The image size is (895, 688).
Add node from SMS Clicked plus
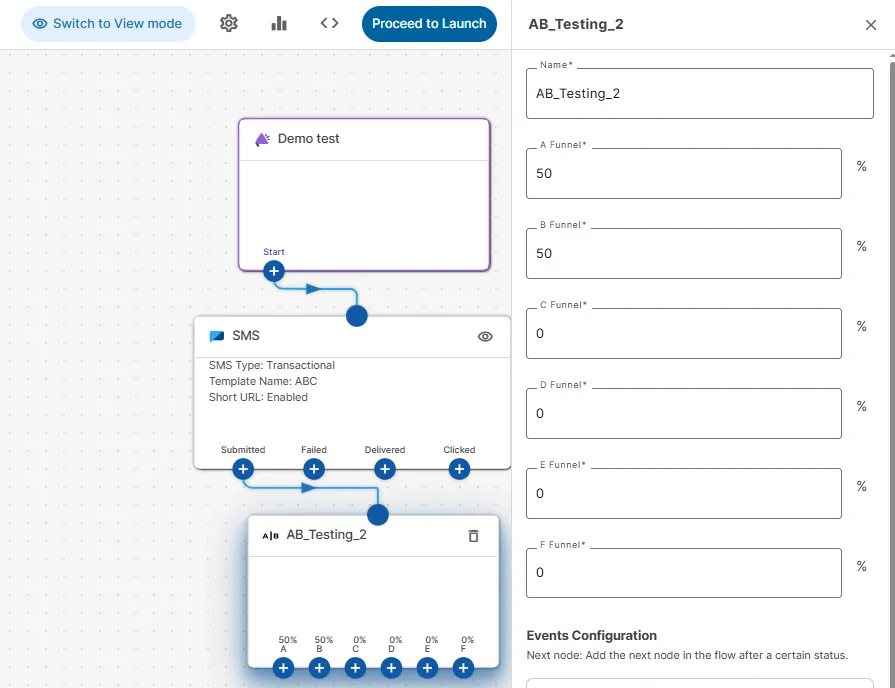(459, 468)
